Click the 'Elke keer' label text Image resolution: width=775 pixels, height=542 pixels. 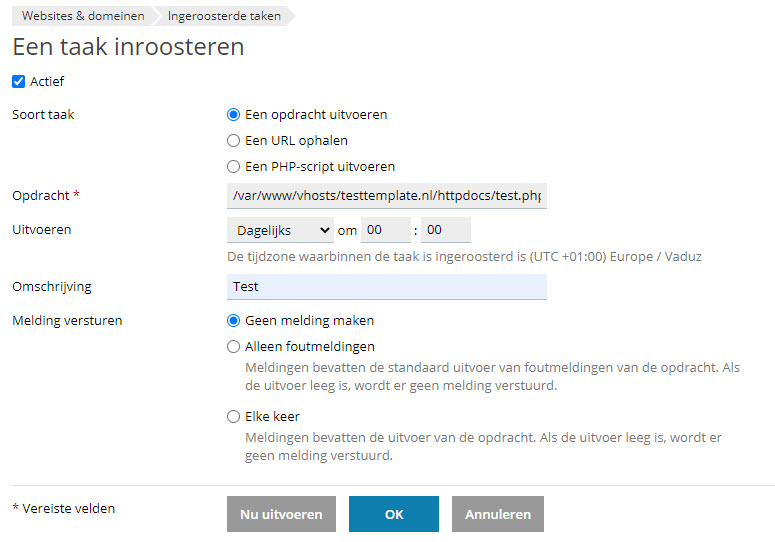(x=272, y=417)
